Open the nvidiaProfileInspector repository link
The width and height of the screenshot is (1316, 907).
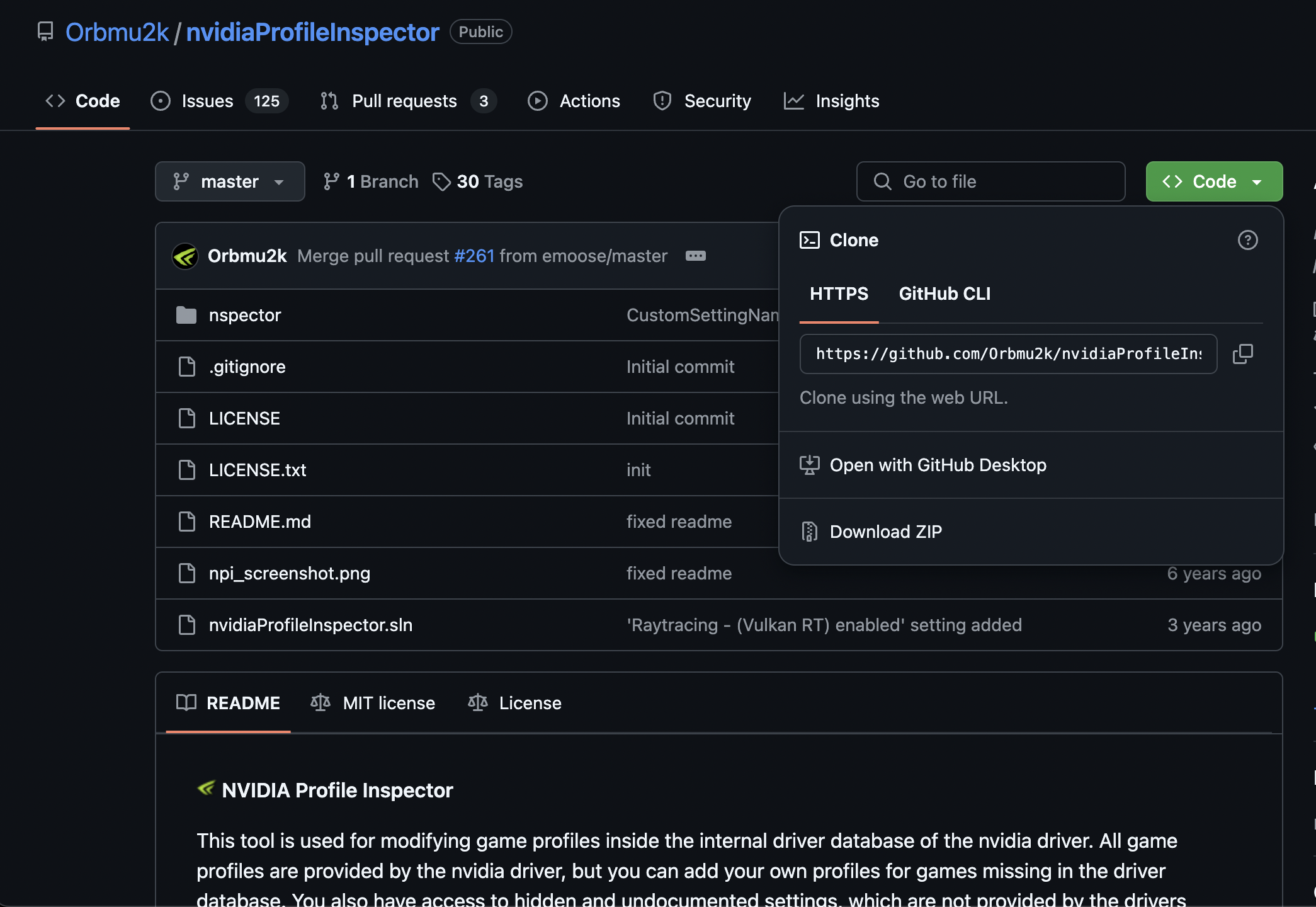pyautogui.click(x=312, y=32)
